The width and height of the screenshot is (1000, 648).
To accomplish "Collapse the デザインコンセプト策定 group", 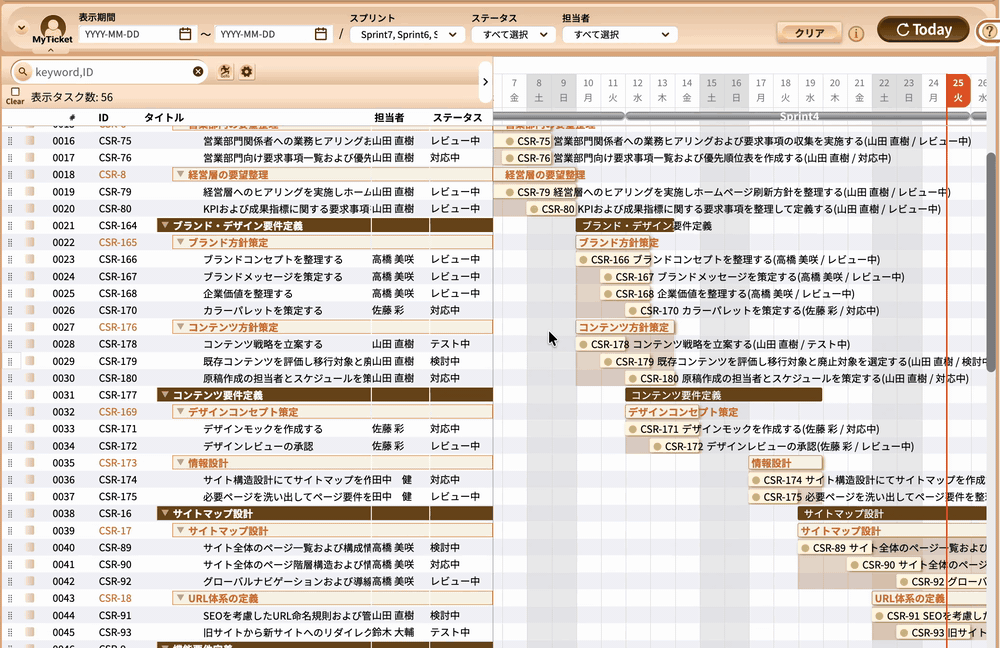I will pos(180,412).
